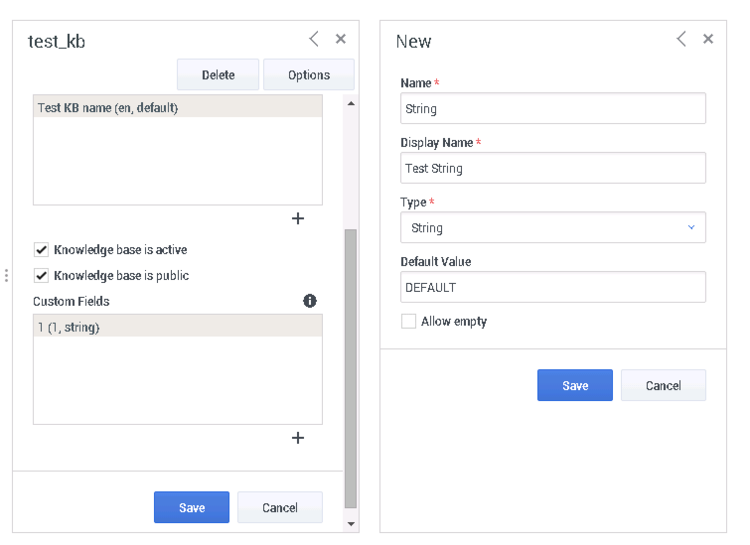Image resolution: width=750 pixels, height=545 pixels.
Task: Close the test_kb panel
Action: click(x=341, y=39)
